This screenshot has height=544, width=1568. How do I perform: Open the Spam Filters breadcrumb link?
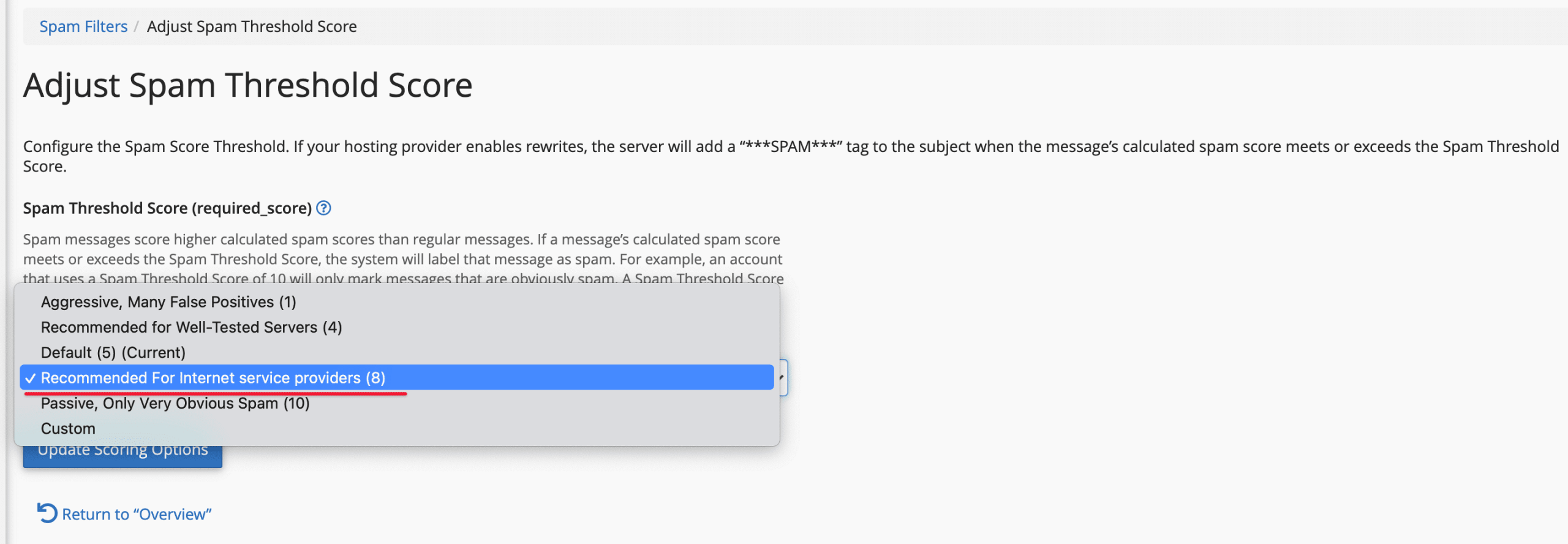coord(83,26)
